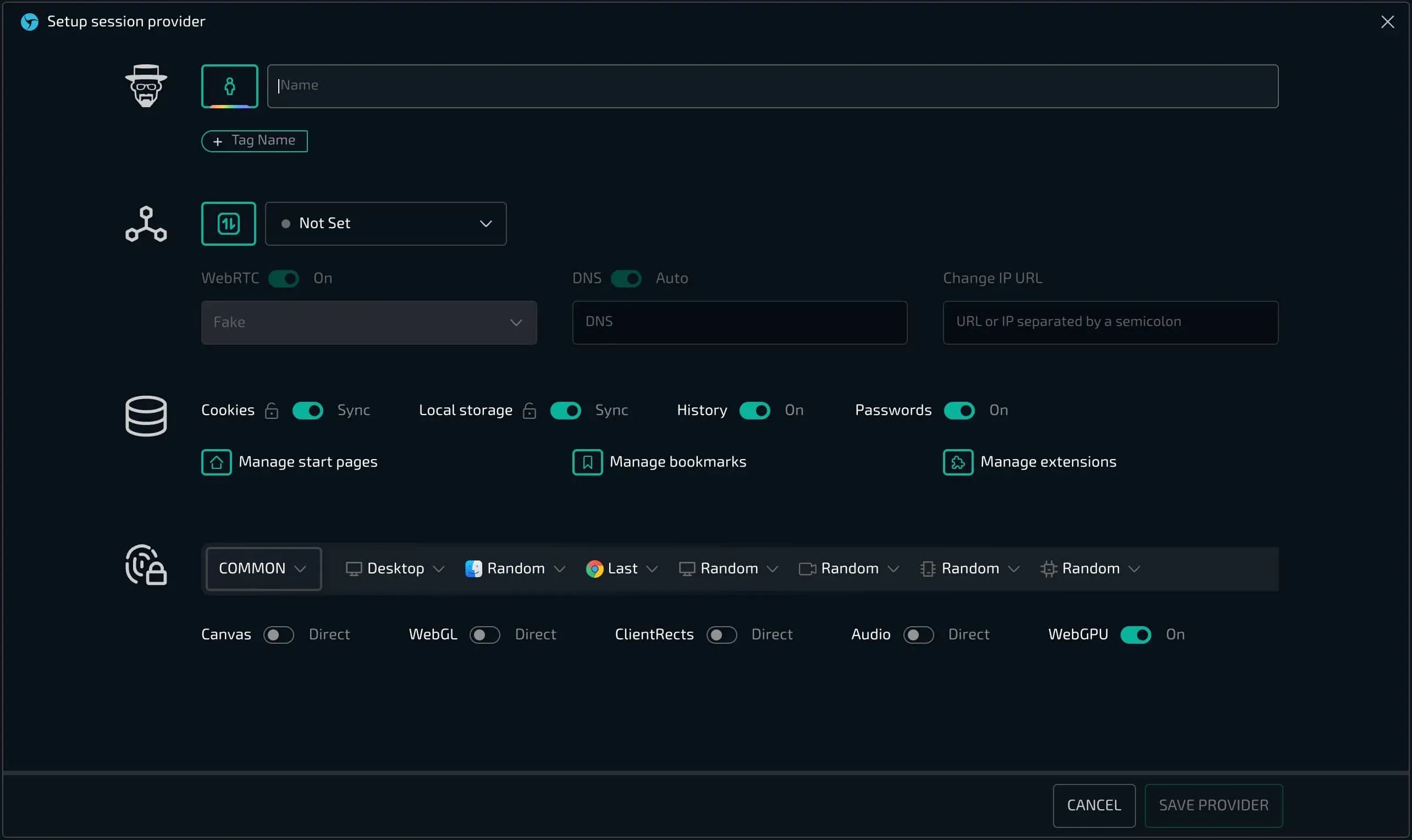Toggle the Passwords switch off
Screen dimensions: 1412x840
pos(958,410)
